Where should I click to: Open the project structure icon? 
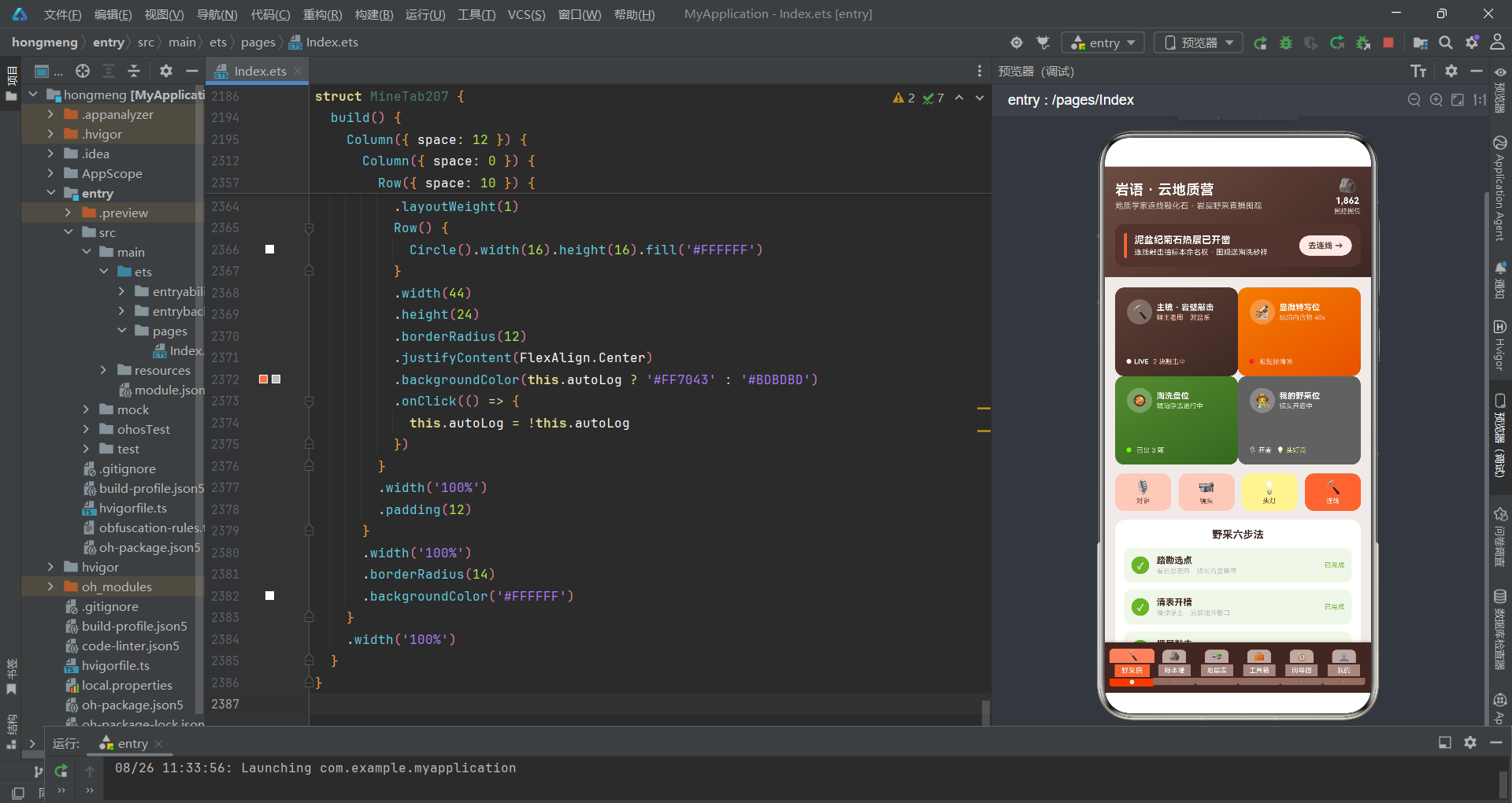pos(1421,43)
